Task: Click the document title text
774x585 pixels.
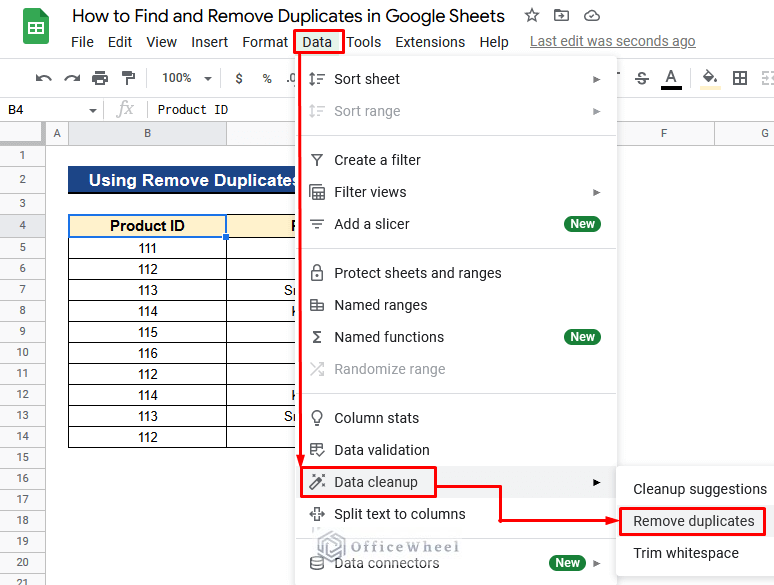Action: pos(288,16)
